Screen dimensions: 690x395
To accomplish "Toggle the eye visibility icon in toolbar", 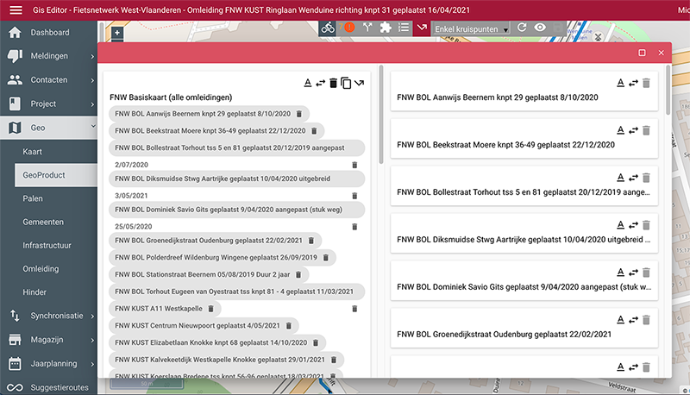I will coord(540,28).
